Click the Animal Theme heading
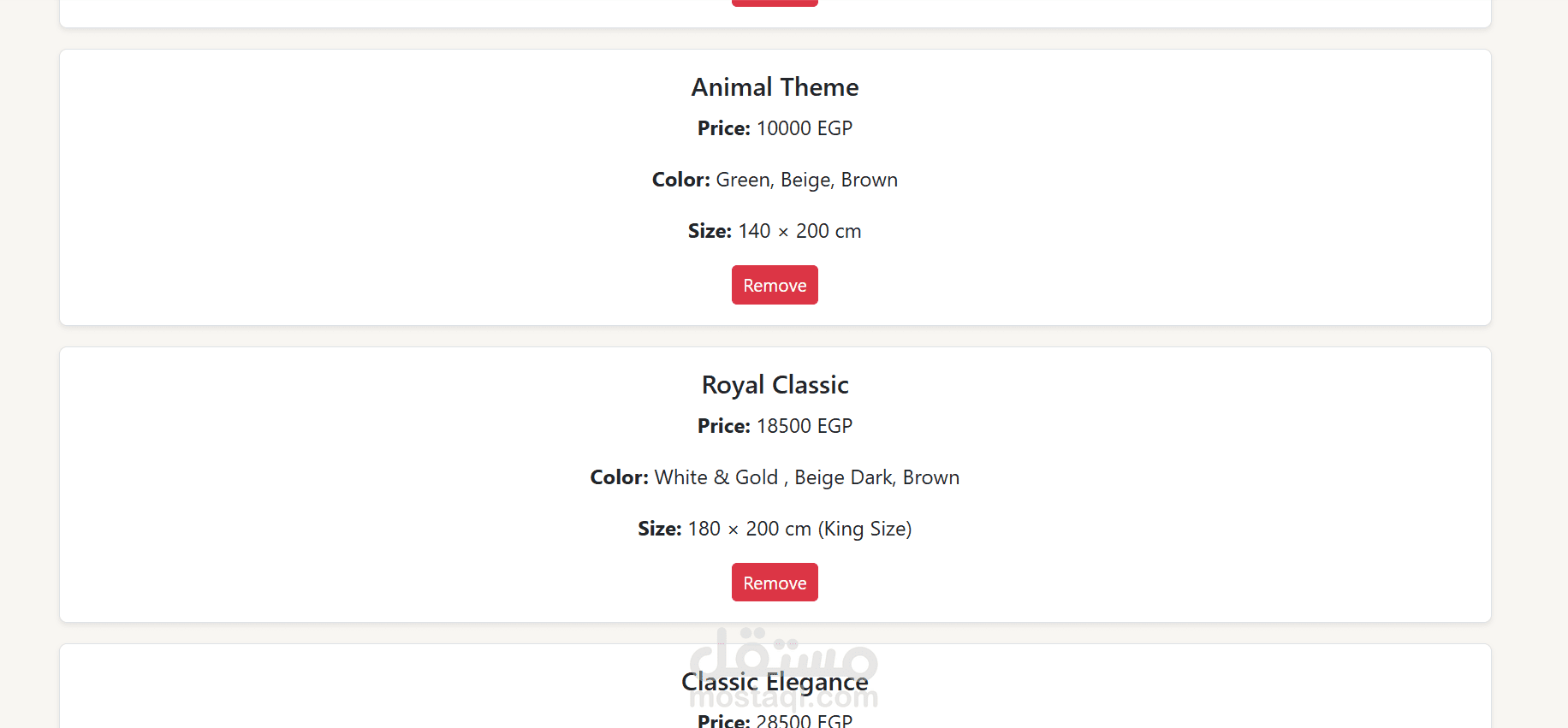 [775, 87]
